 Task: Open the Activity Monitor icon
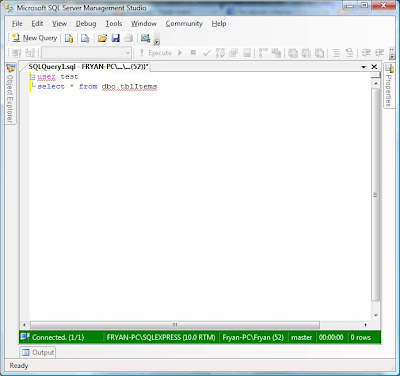pyautogui.click(x=145, y=38)
